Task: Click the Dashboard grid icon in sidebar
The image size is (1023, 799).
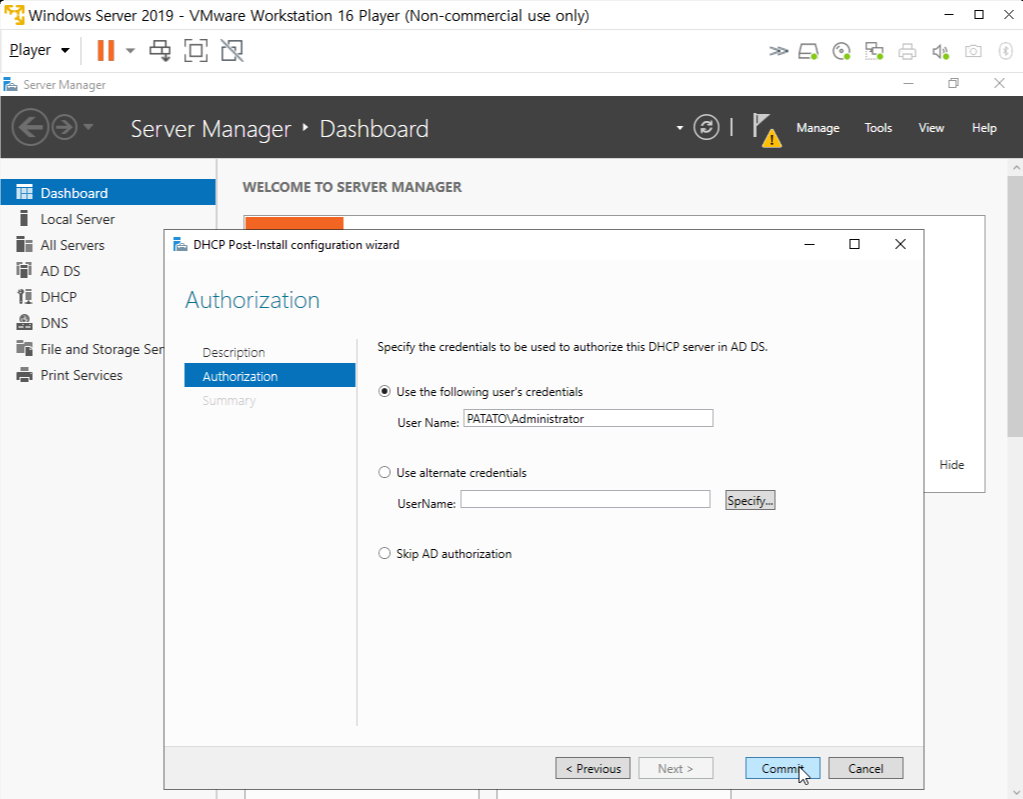Action: click(24, 192)
